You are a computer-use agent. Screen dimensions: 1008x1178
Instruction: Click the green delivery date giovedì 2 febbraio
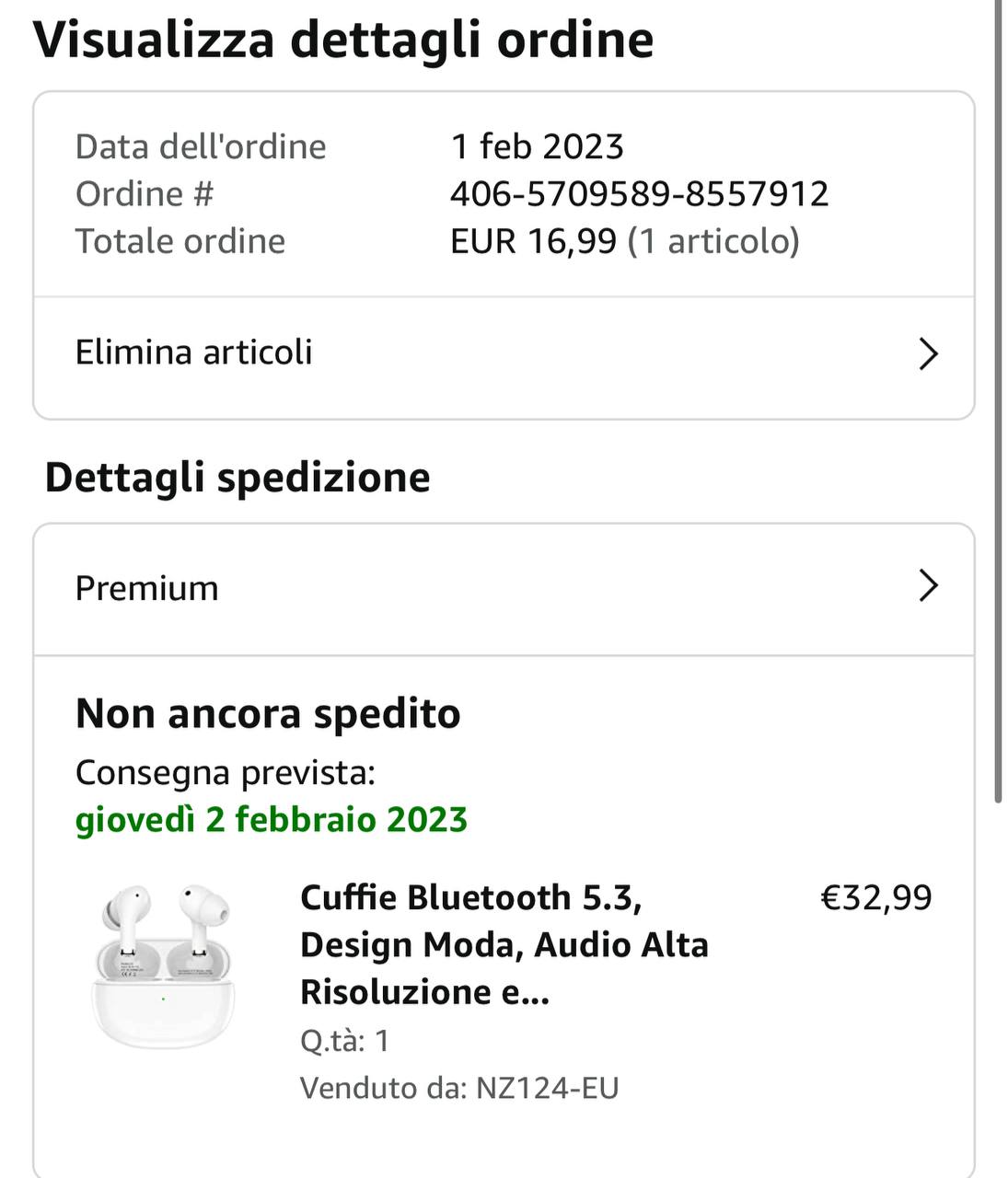click(271, 819)
